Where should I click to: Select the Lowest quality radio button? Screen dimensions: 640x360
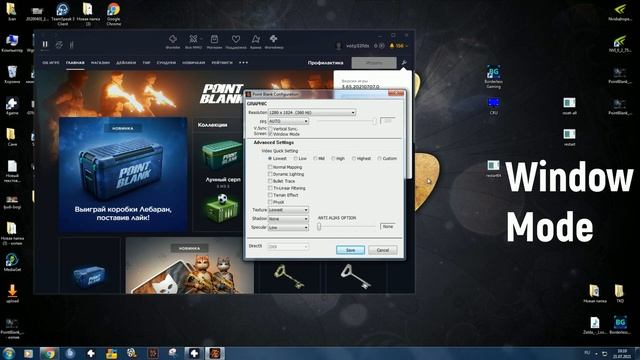(x=270, y=158)
